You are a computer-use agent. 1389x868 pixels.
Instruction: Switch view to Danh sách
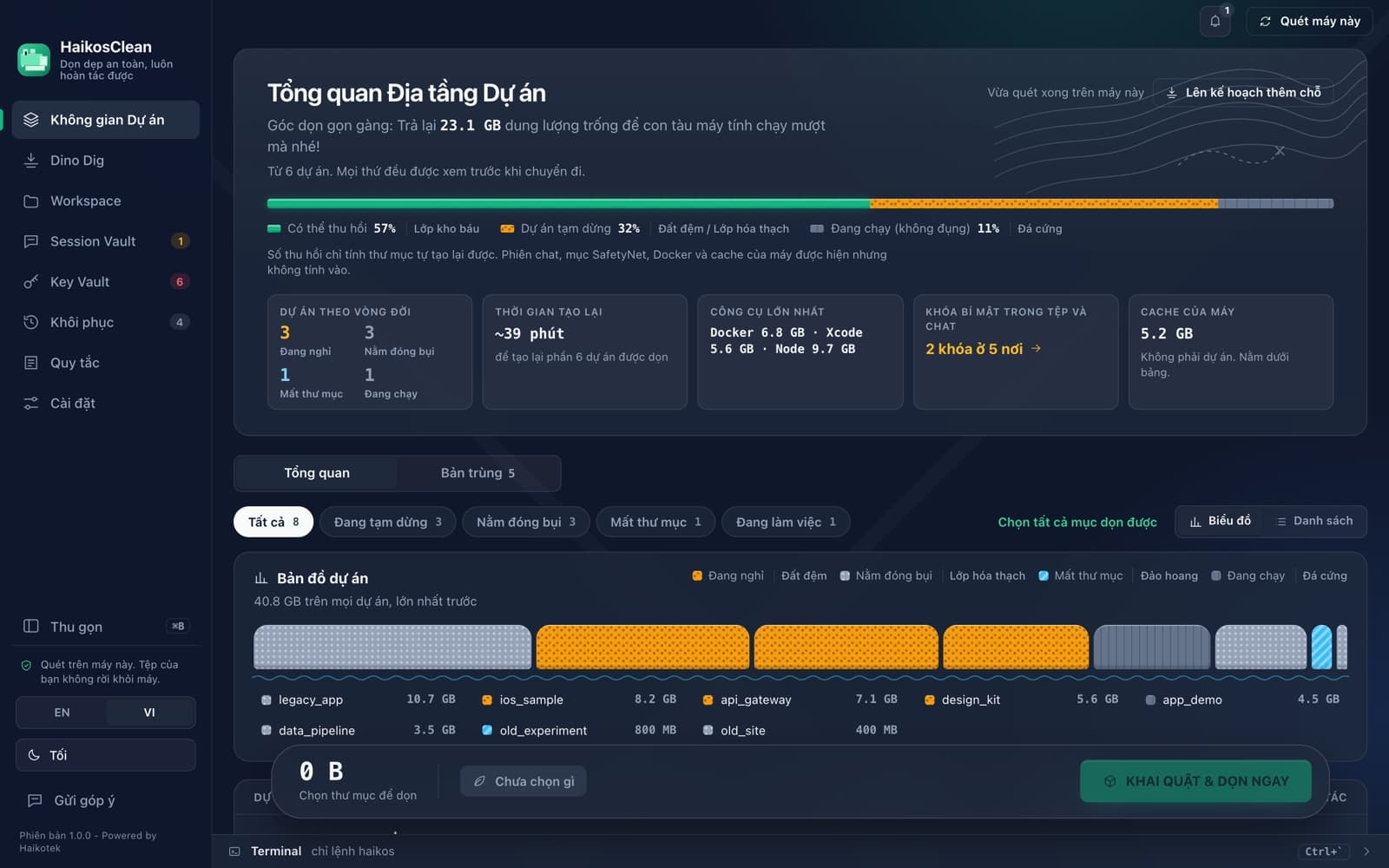(1314, 521)
